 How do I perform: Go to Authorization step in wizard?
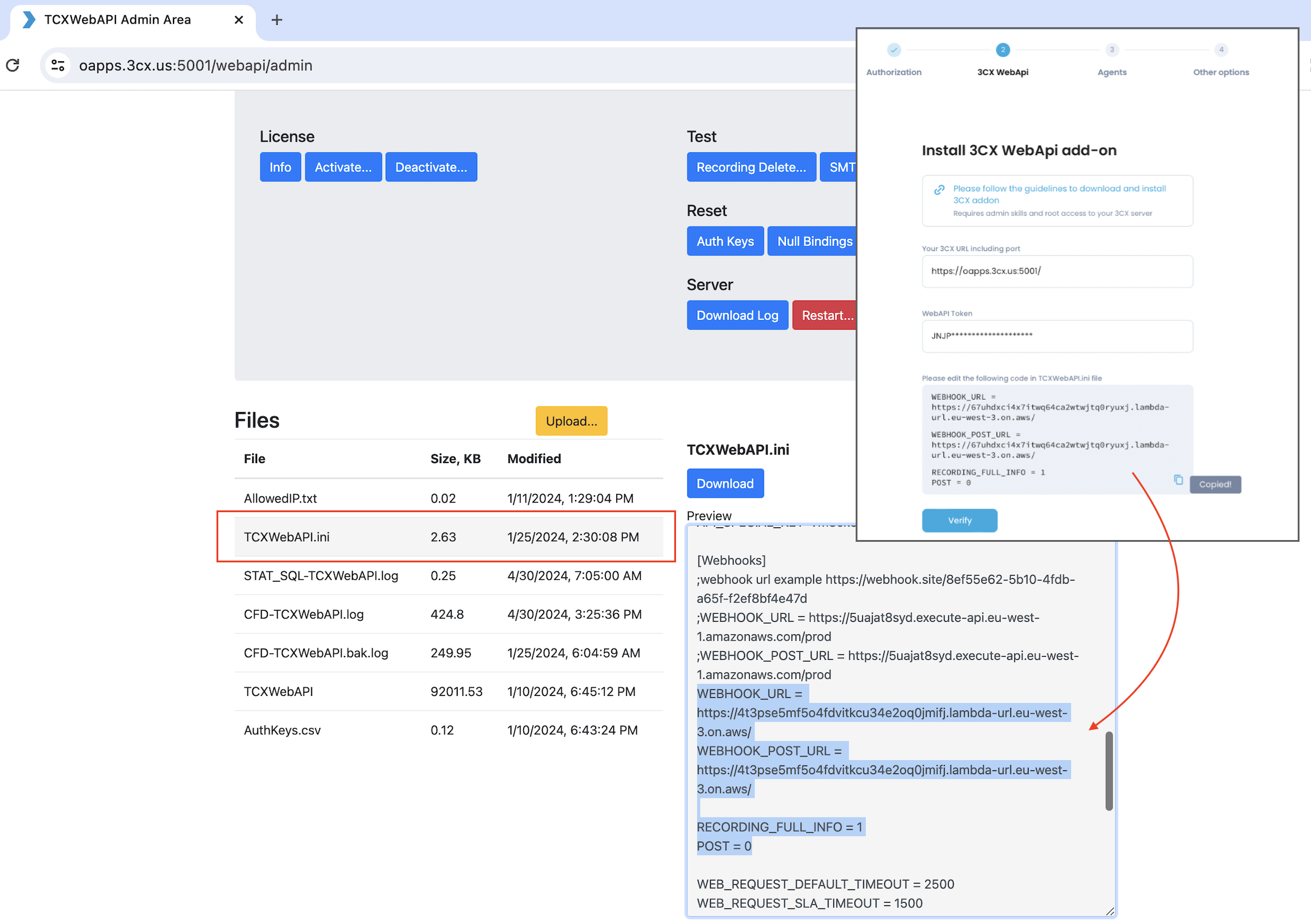coord(894,59)
